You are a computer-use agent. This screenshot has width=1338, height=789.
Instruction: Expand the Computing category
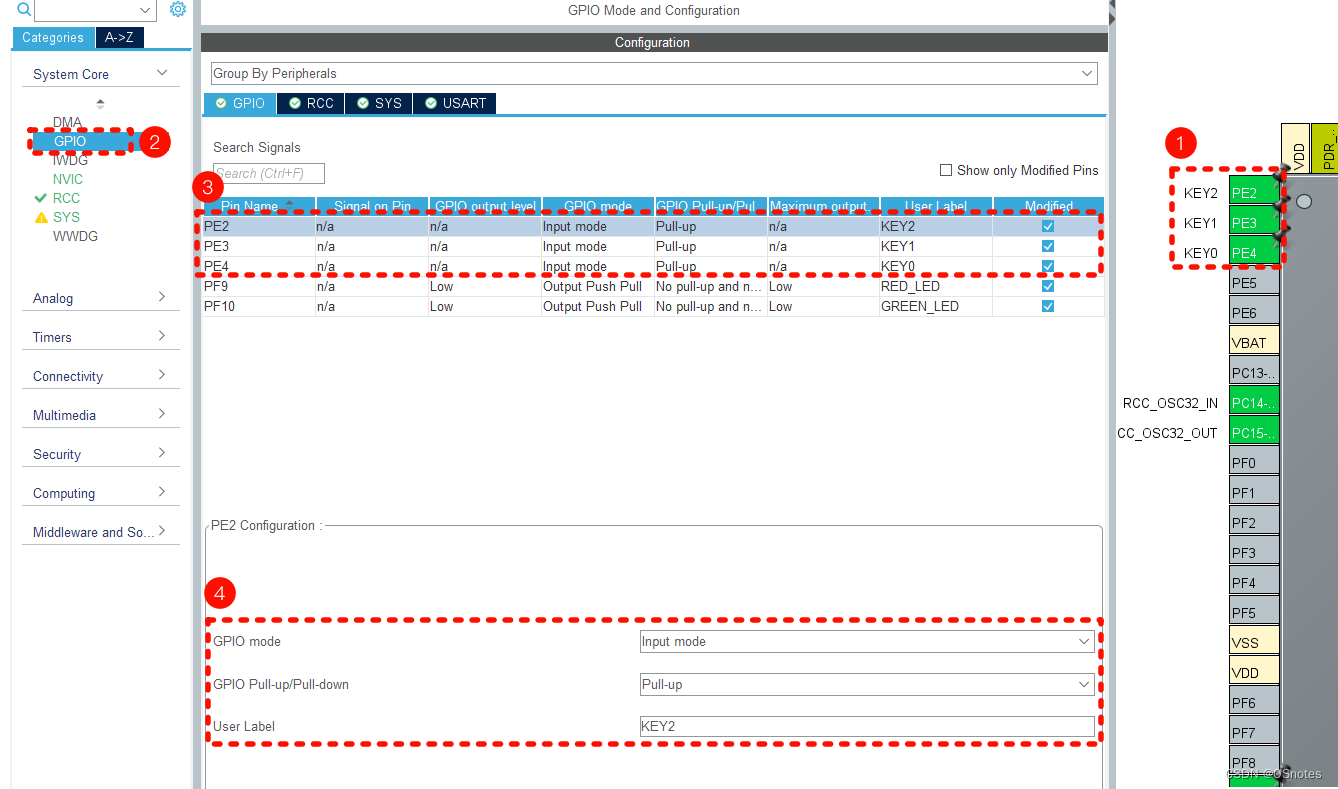point(100,493)
